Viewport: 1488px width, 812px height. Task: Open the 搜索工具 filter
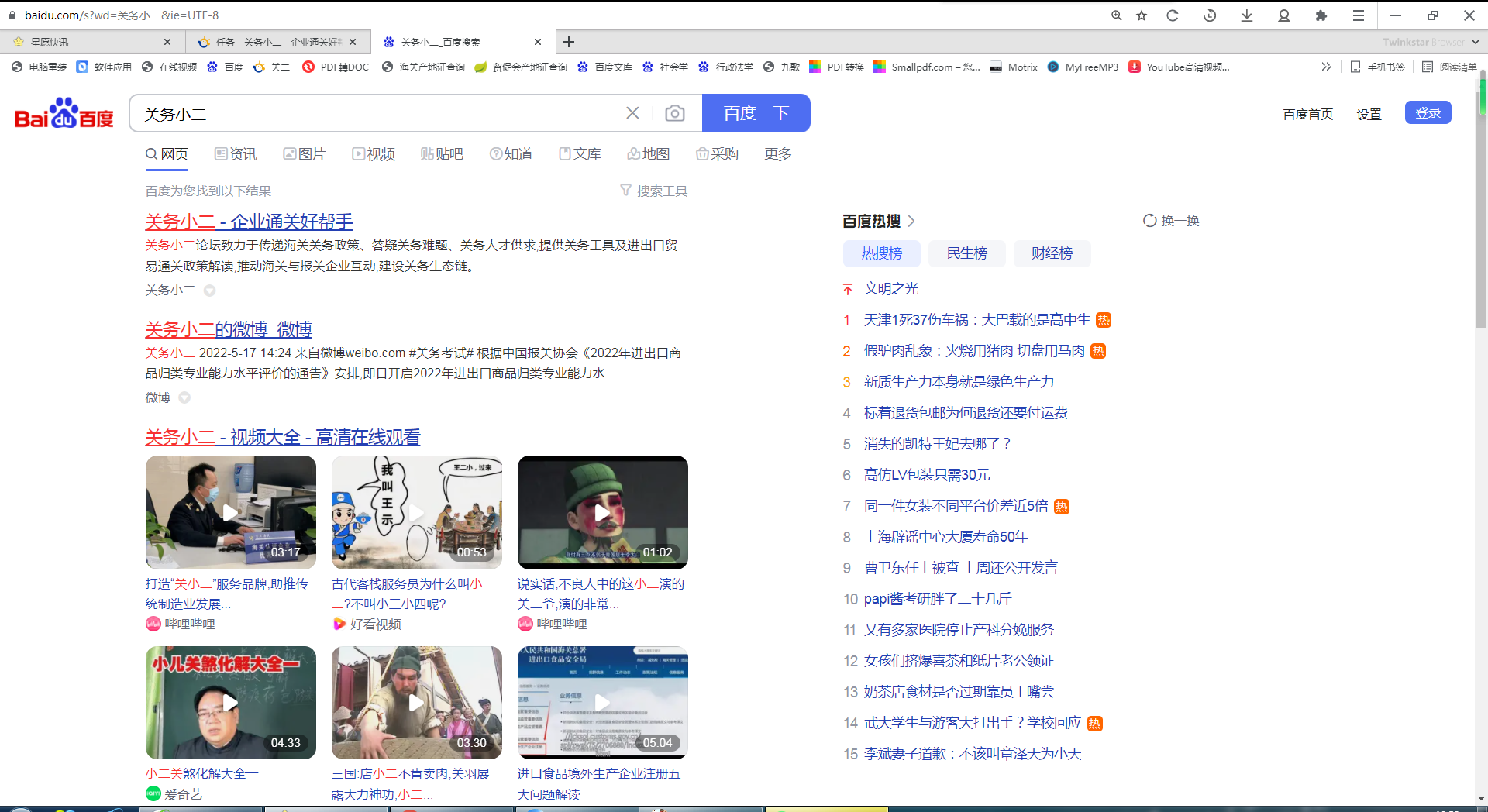coord(654,191)
